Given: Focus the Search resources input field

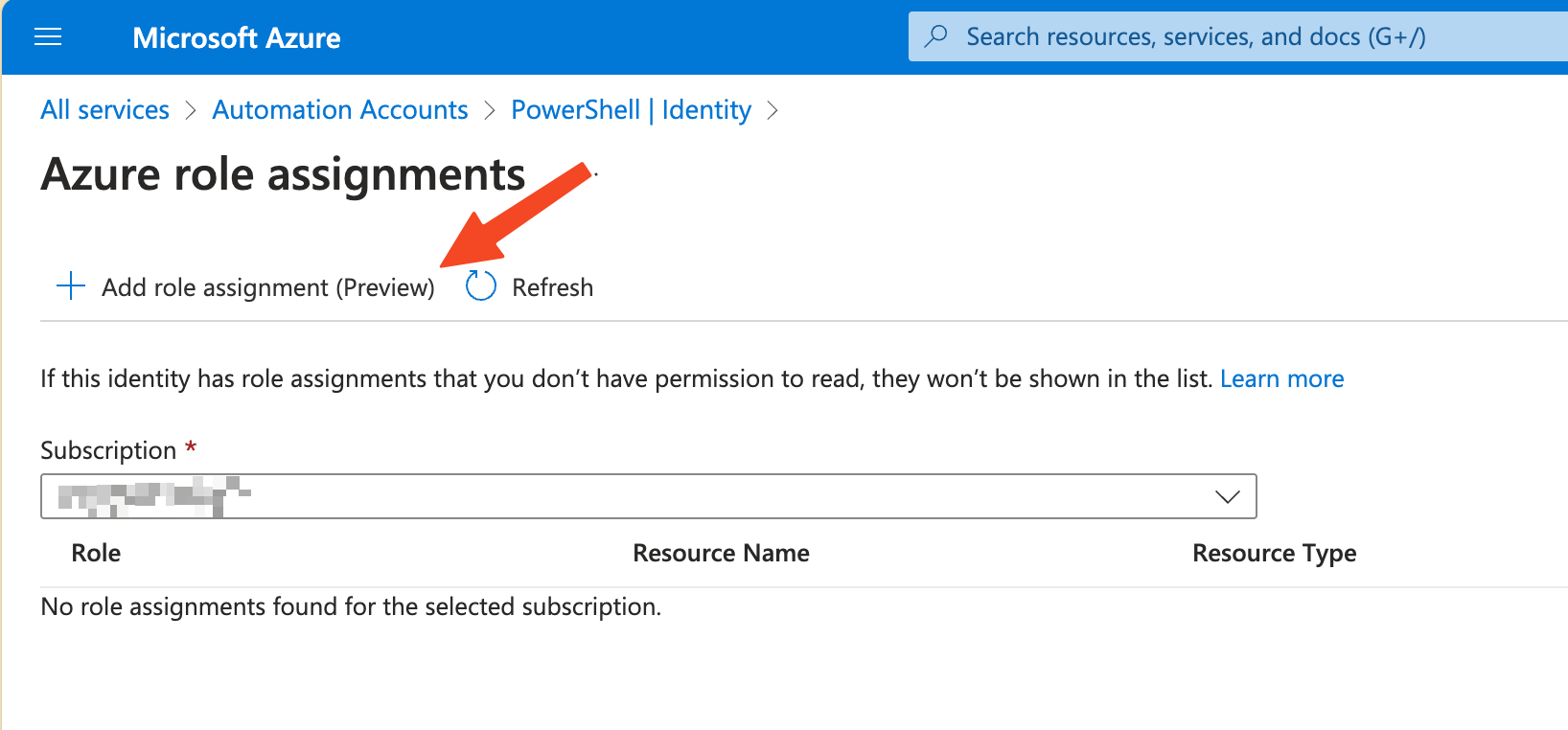Looking at the screenshot, I should click(x=1246, y=37).
